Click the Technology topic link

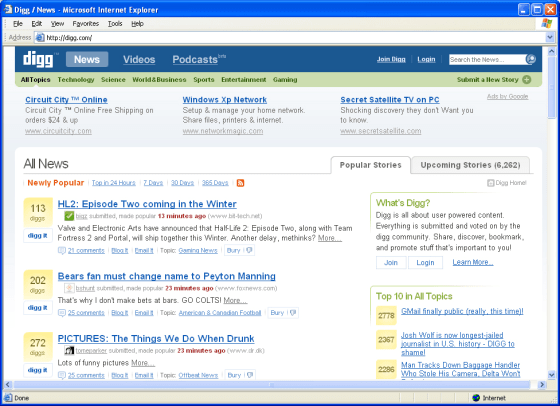click(76, 80)
